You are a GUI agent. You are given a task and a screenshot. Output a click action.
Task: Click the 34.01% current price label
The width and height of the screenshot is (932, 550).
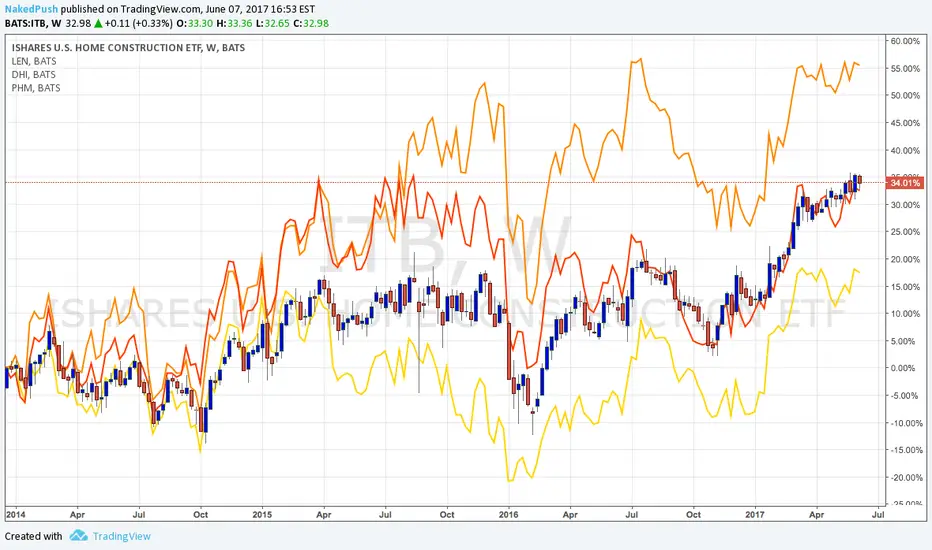(905, 183)
